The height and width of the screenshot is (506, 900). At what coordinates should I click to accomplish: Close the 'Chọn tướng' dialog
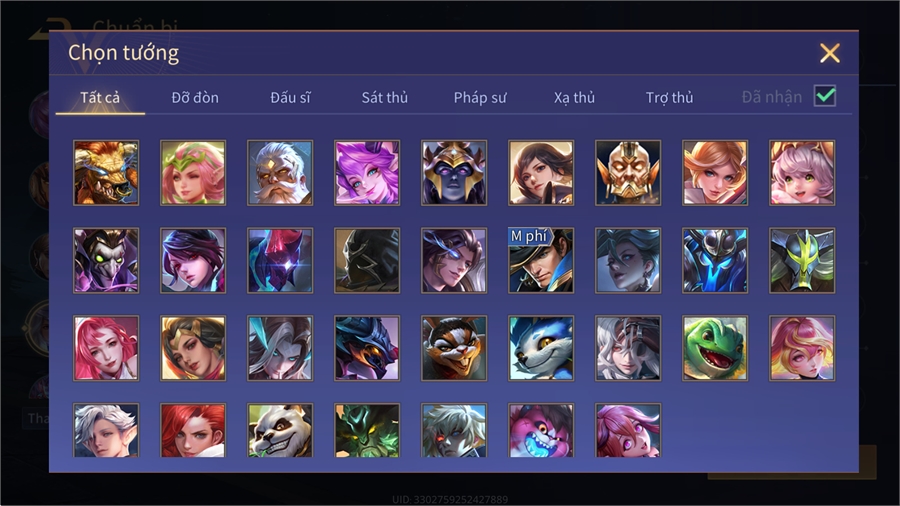pos(829,53)
